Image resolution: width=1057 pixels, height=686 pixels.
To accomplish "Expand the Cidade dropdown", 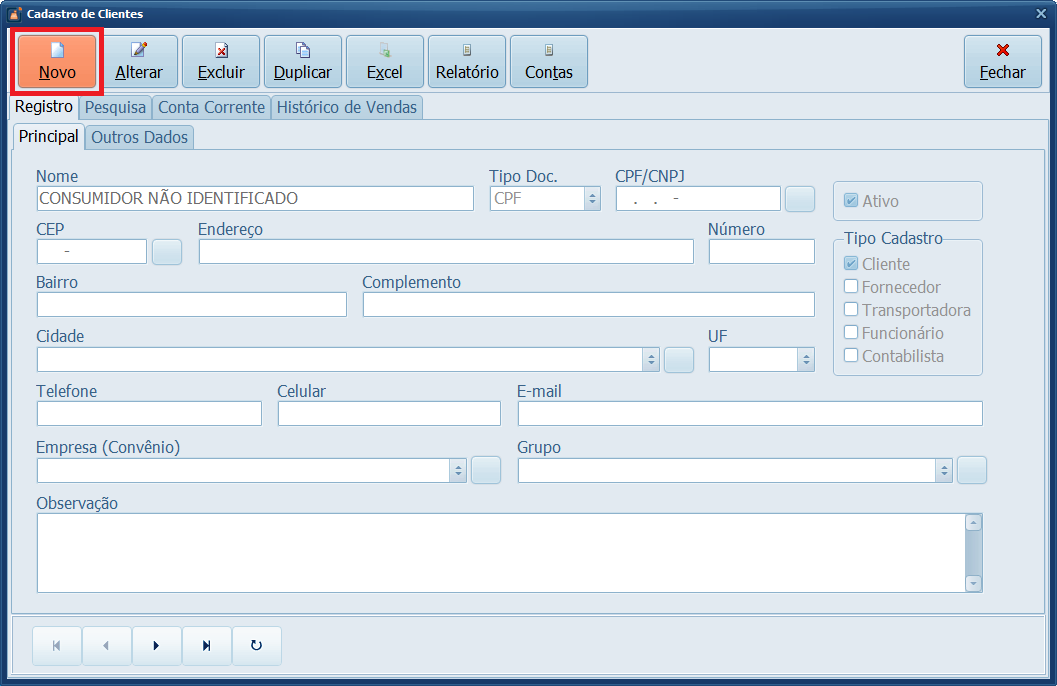I will click(651, 360).
